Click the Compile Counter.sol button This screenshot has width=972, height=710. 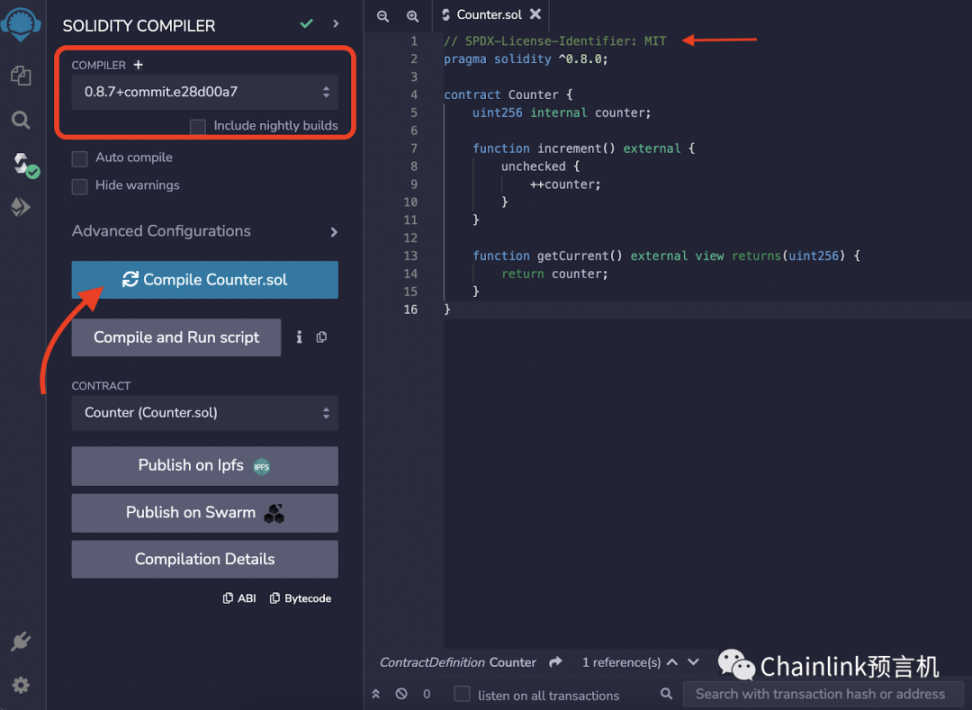tap(204, 280)
